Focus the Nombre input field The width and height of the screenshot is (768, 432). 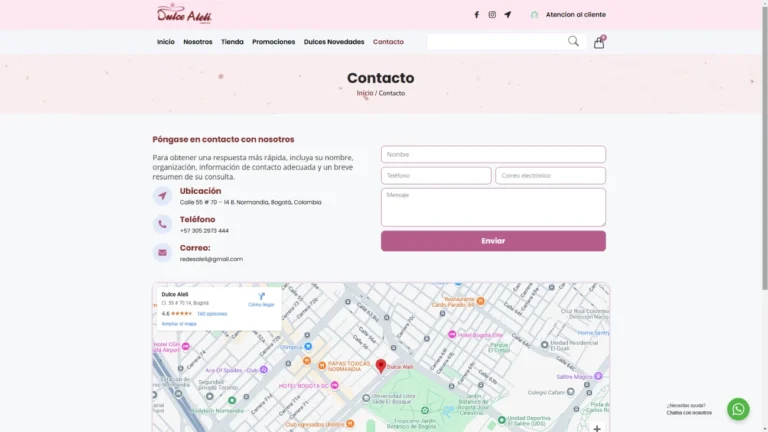(493, 154)
